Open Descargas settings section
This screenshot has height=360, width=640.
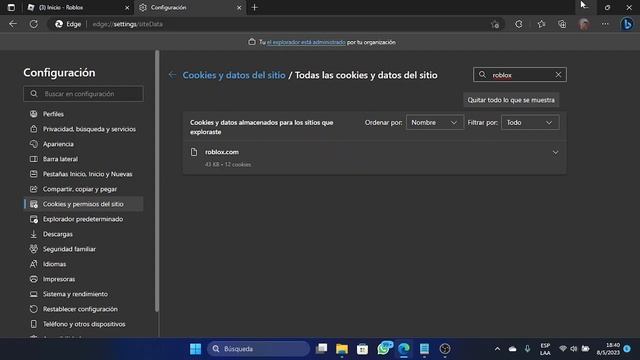click(83, 234)
